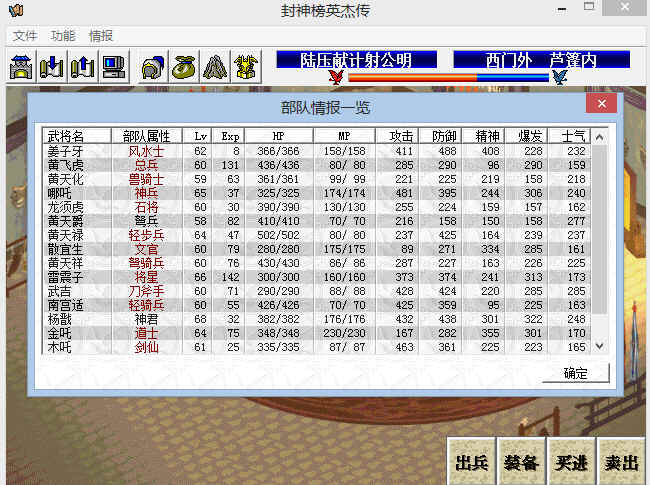Select the 黄天爵 row
650x485 pixels.
(x=317, y=221)
